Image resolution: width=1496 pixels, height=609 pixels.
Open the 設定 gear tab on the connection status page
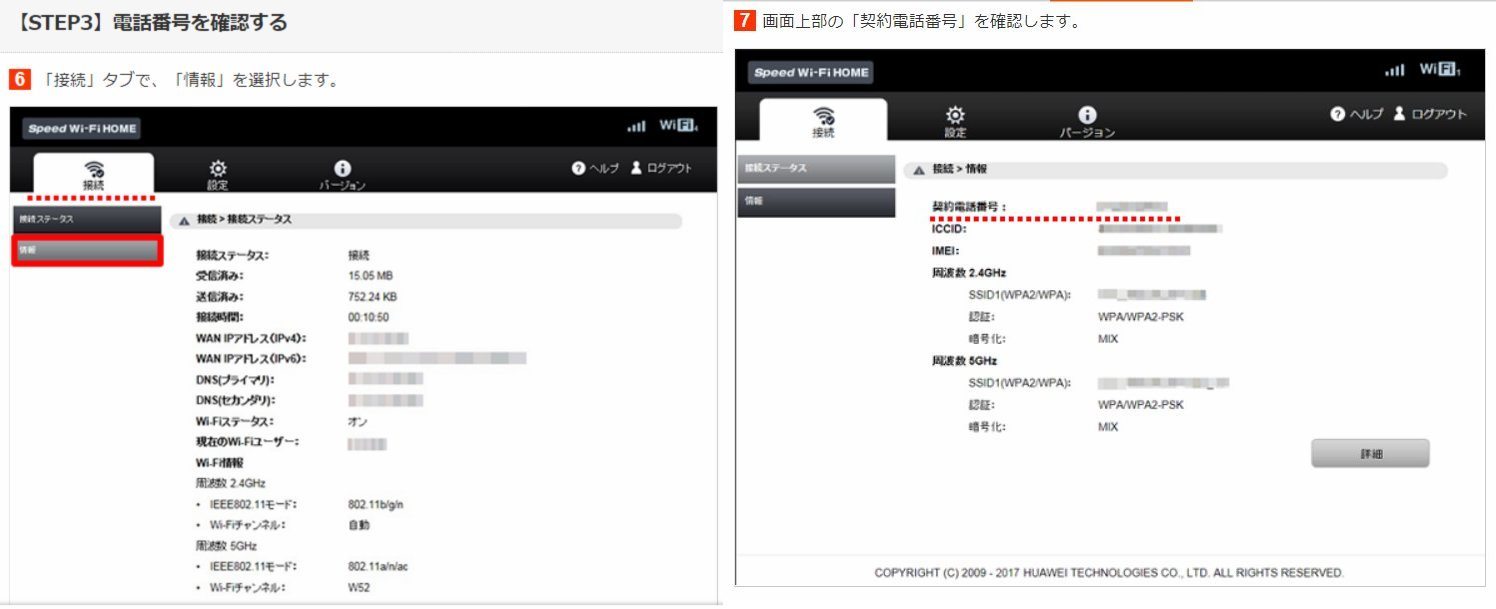pos(217,174)
